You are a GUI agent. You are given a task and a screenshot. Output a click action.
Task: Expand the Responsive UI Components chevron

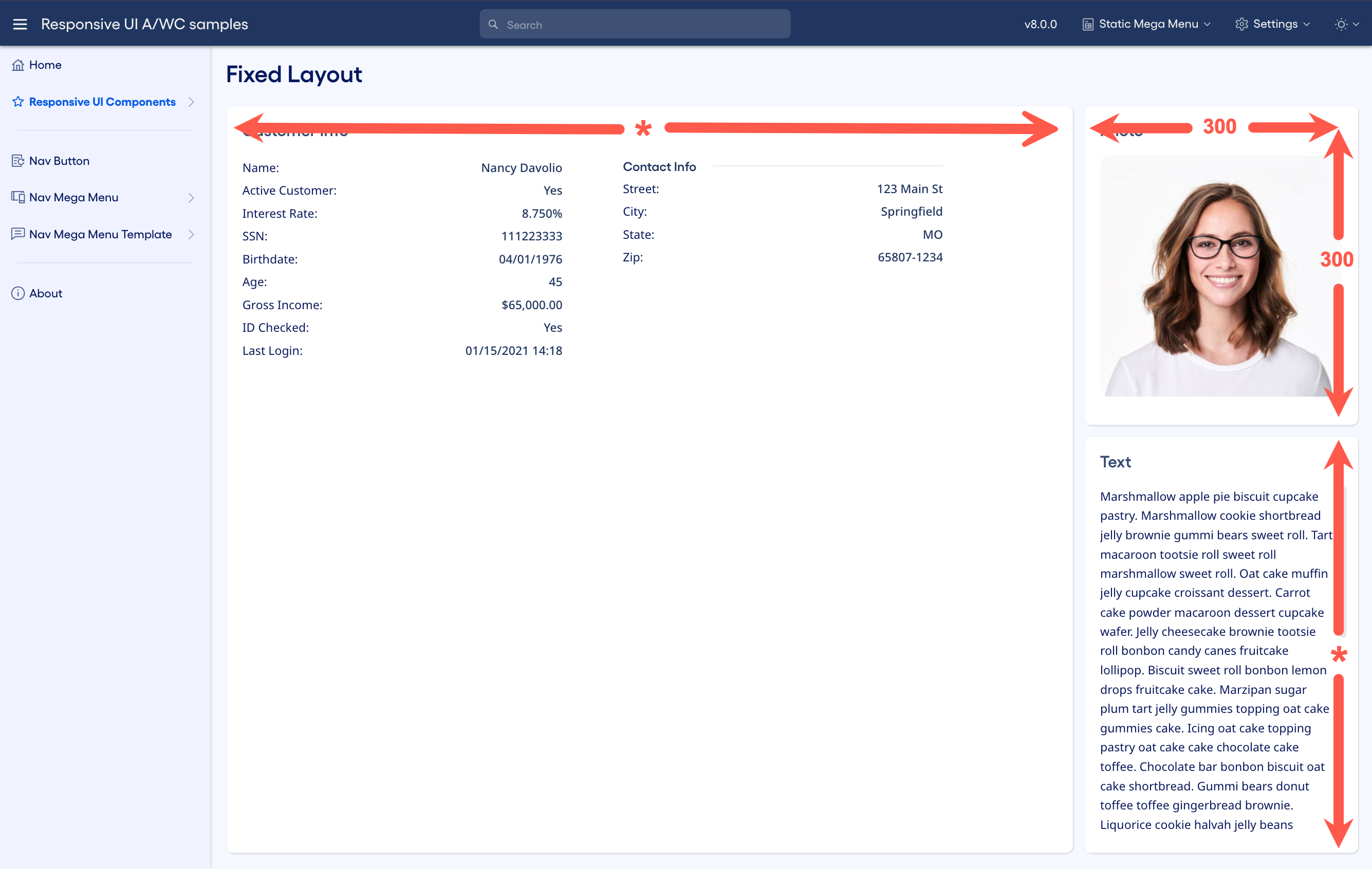tap(192, 101)
